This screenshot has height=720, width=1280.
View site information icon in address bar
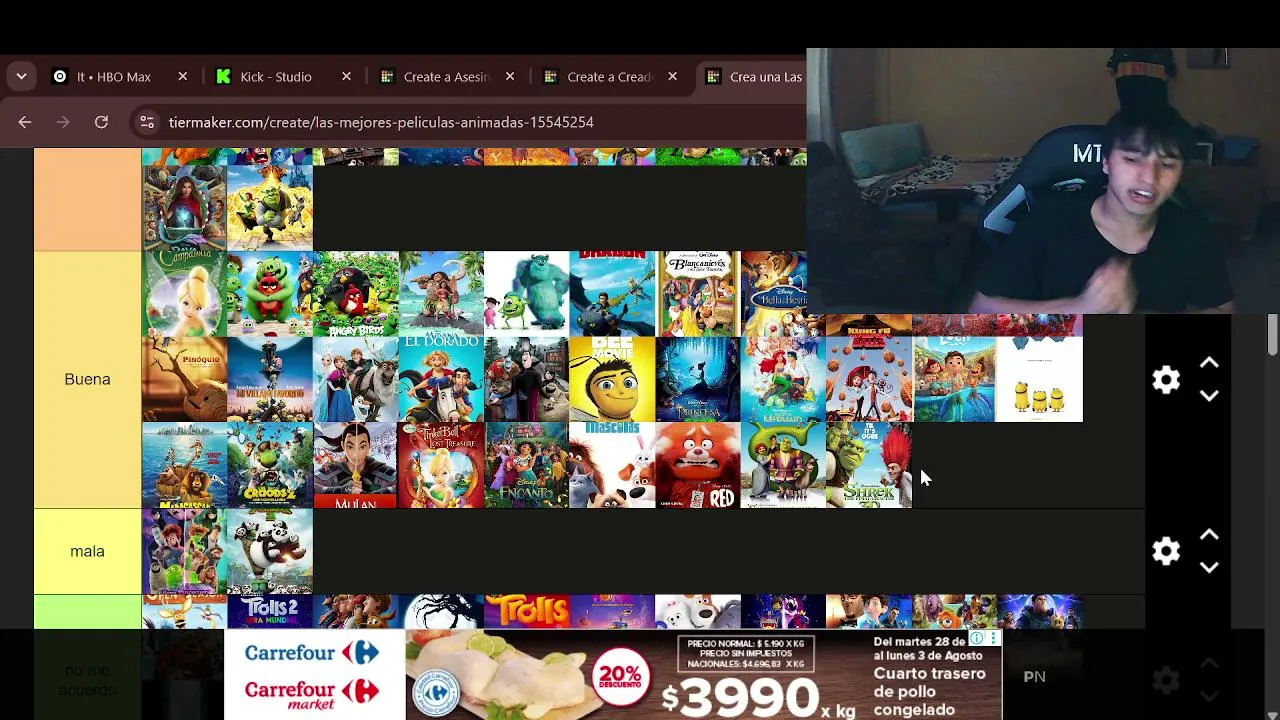coord(147,122)
